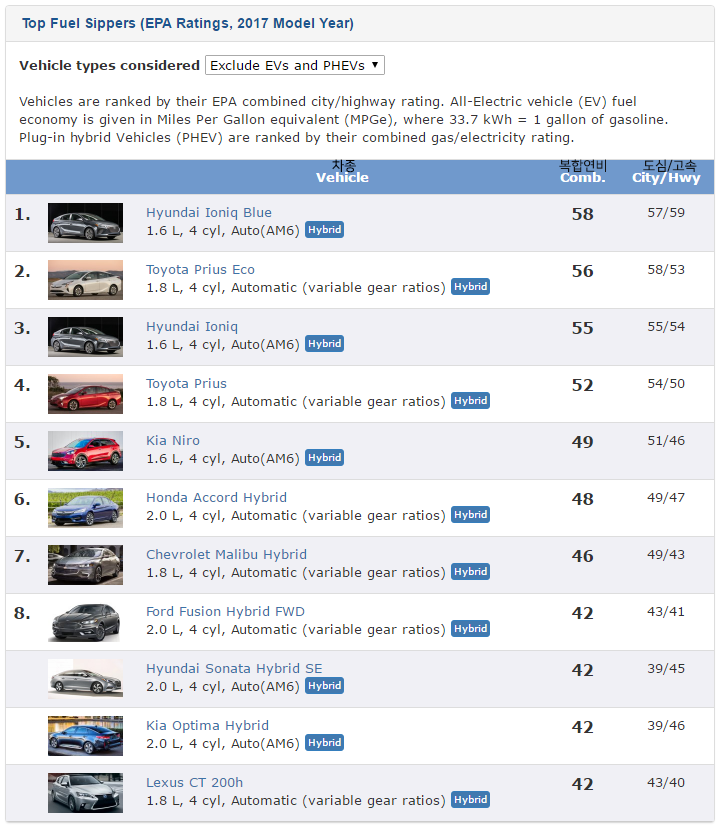720x827 pixels.
Task: Open the Hyundai Sonata Hybrid thumbnail
Action: 85,679
